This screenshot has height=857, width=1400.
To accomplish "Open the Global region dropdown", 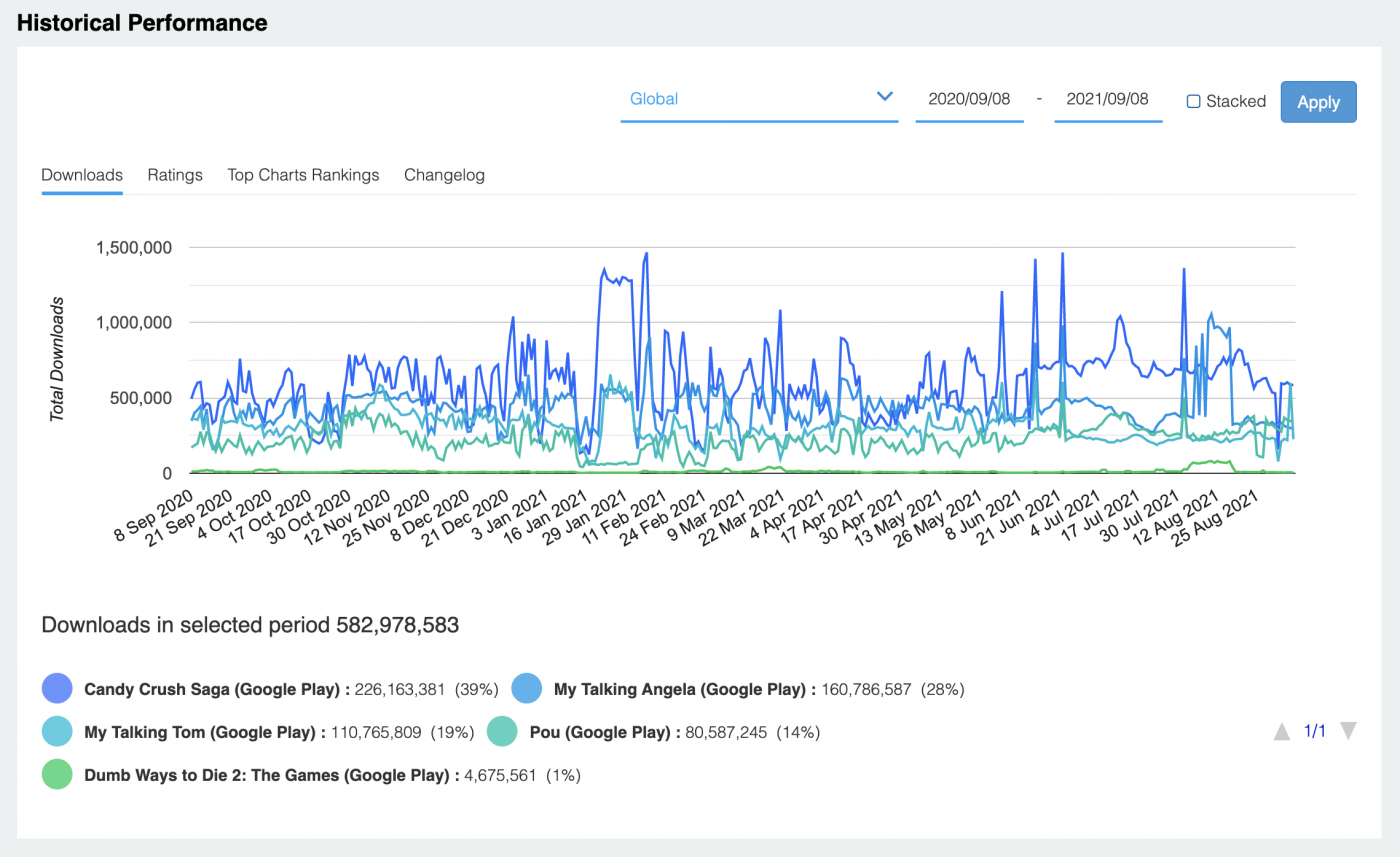I will [x=655, y=99].
